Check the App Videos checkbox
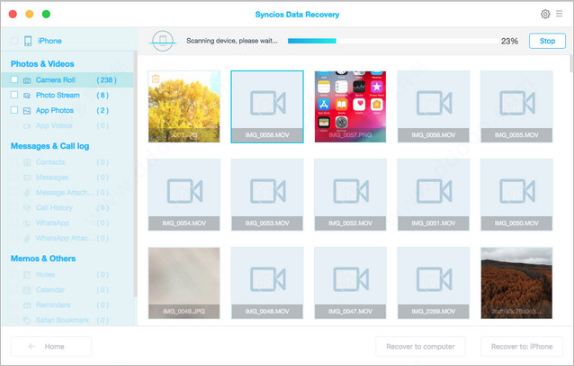Image resolution: width=574 pixels, height=366 pixels. coord(14,126)
